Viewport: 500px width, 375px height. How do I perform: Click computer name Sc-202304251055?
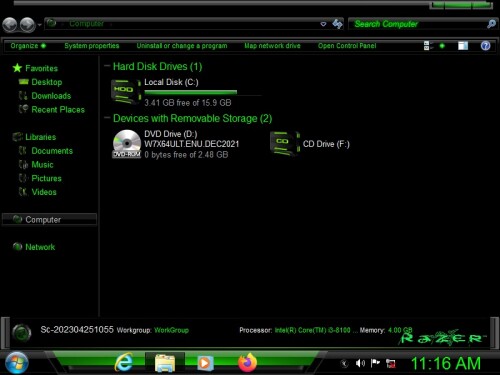pyautogui.click(x=77, y=330)
